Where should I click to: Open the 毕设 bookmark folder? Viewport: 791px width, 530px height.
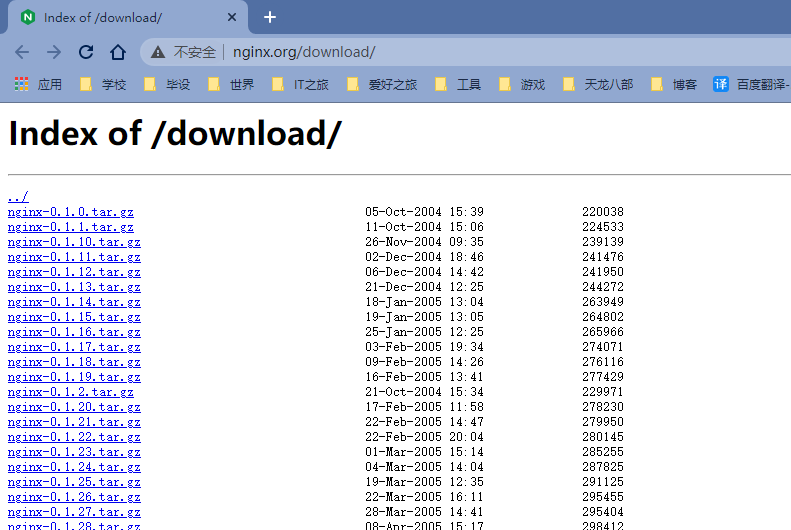[167, 84]
